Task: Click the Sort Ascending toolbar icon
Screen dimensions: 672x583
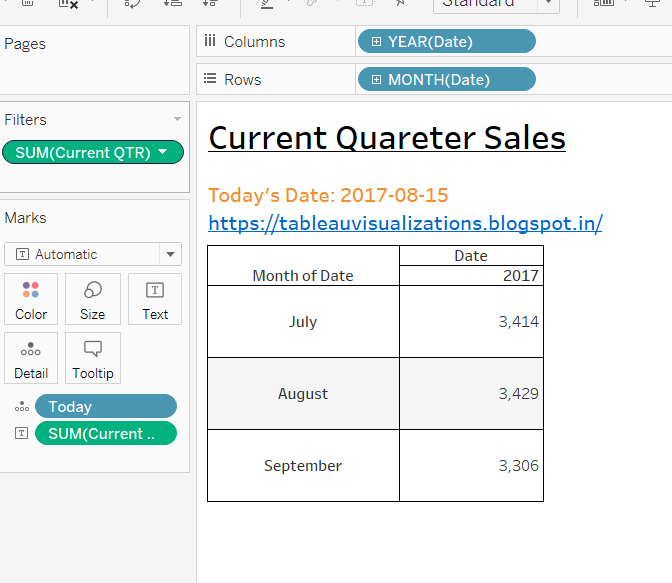Action: point(173,3)
